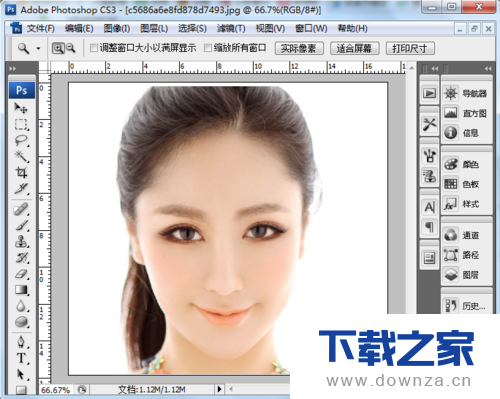This screenshot has width=500, height=399.
Task: Click the 适合屏幕 button
Action: 354,49
